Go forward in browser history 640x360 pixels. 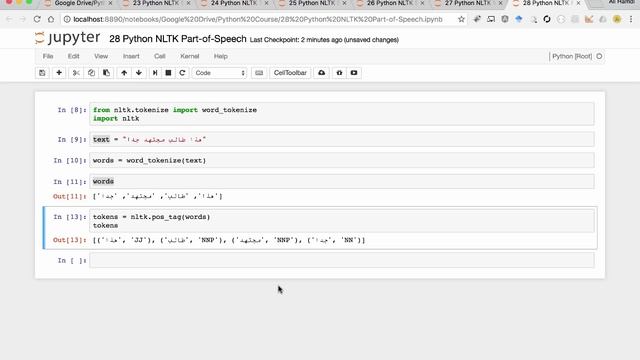23,19
